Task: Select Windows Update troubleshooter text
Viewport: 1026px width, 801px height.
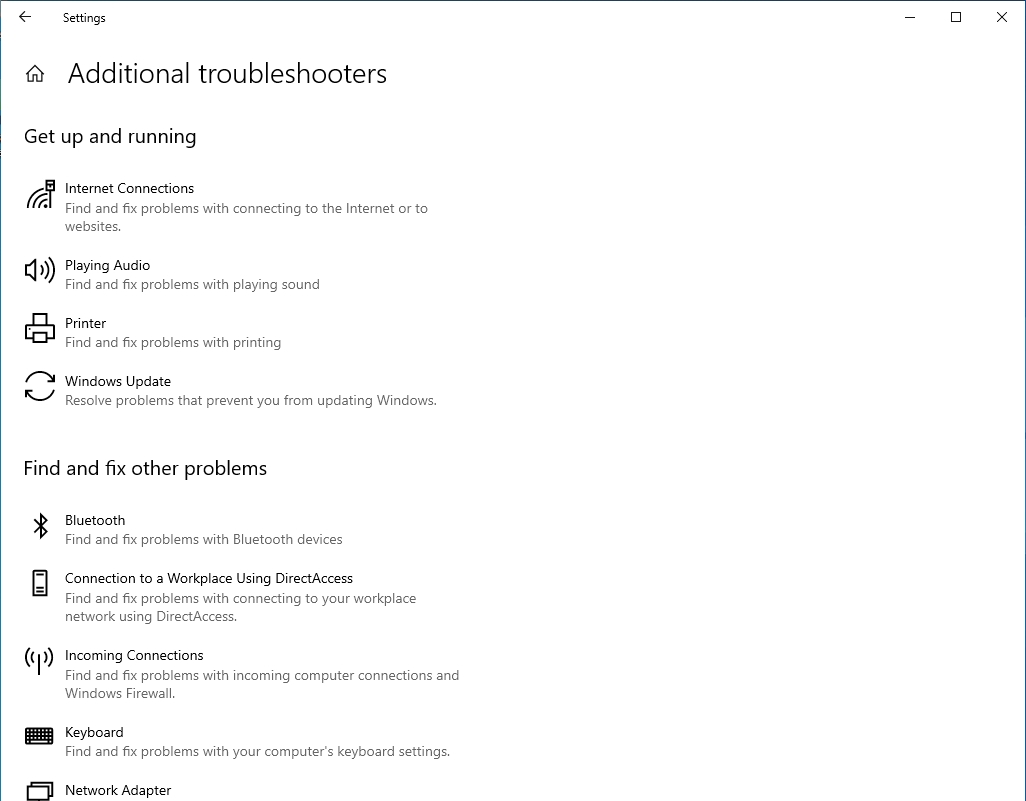Action: pyautogui.click(x=118, y=381)
